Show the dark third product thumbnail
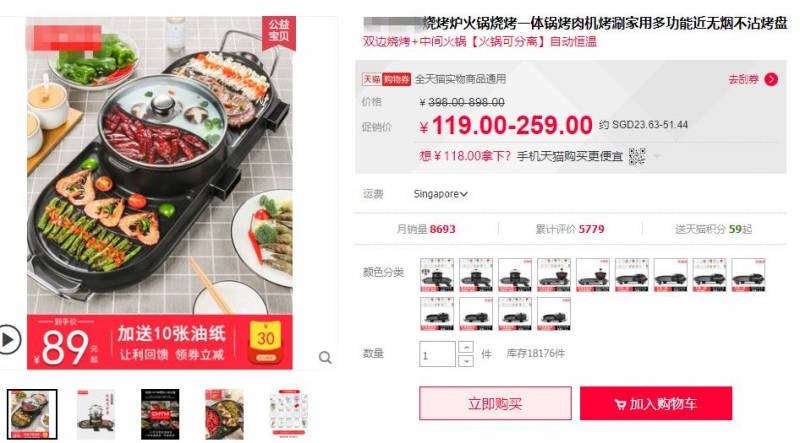The width and height of the screenshot is (800, 443). 160,414
